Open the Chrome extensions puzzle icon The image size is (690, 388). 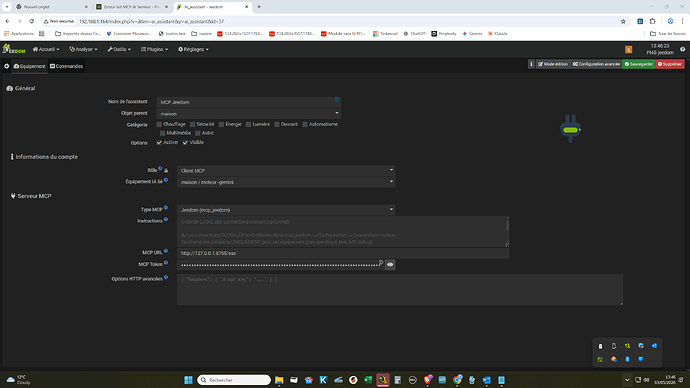(653, 21)
